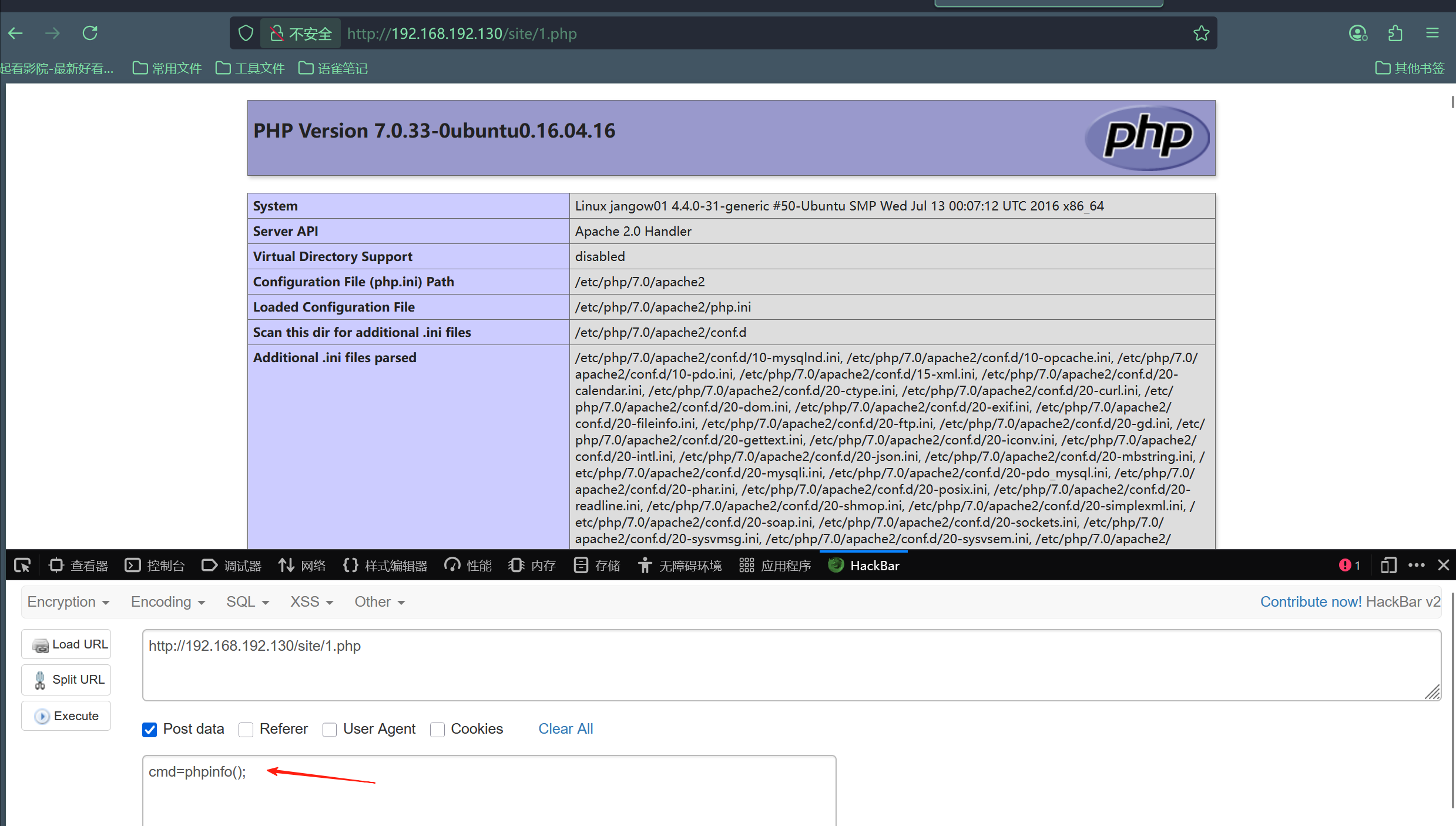1456x826 pixels.
Task: Open the tracking protection shield icon
Action: pos(246,34)
